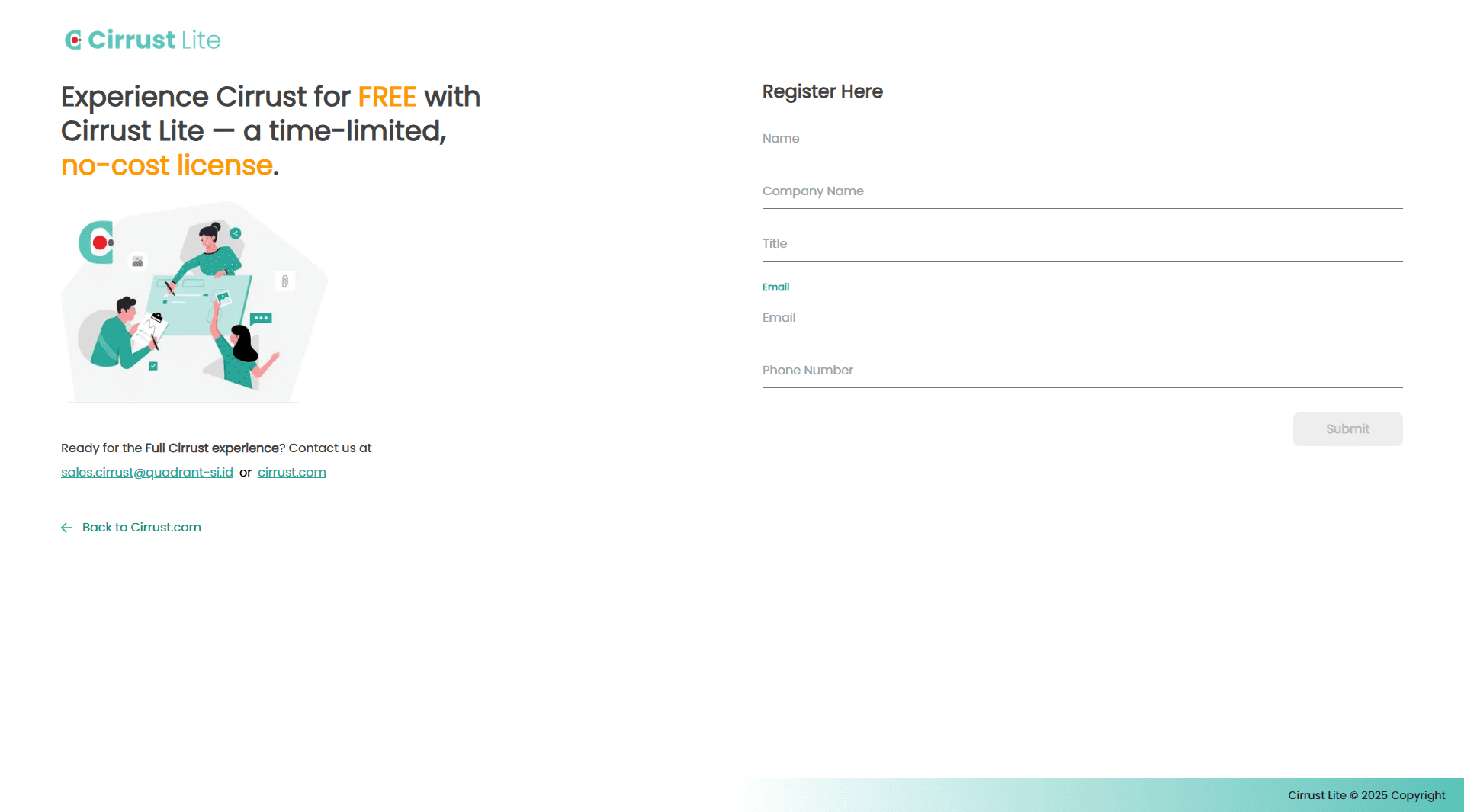Image resolution: width=1464 pixels, height=812 pixels.
Task: Click the paperclip attachment icon in the illustration
Action: click(x=284, y=281)
